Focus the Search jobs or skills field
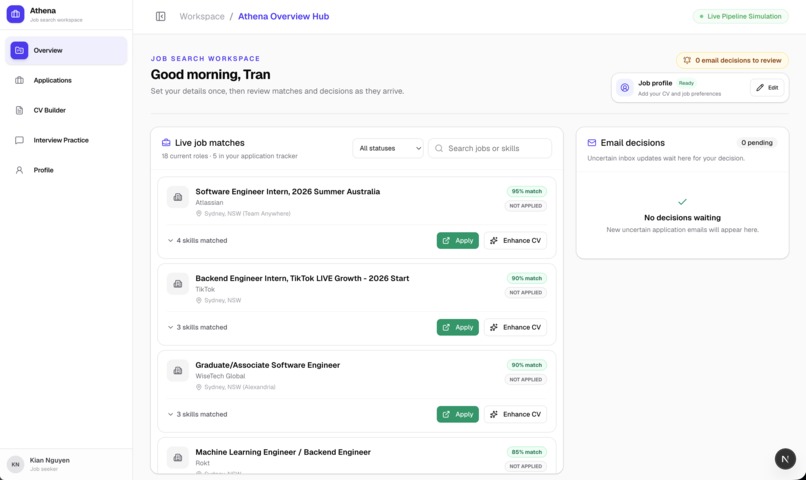 pyautogui.click(x=490, y=148)
